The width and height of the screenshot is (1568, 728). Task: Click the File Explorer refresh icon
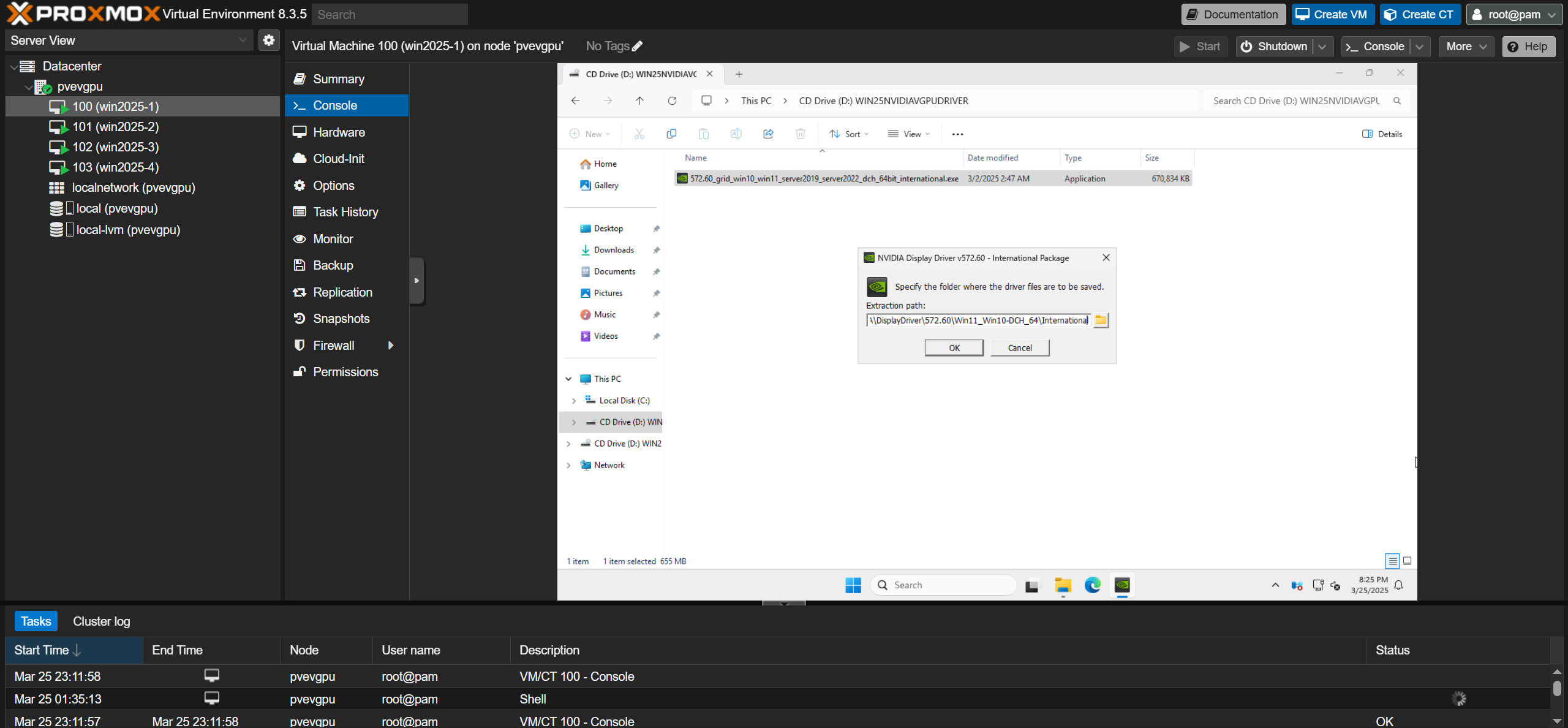[672, 100]
